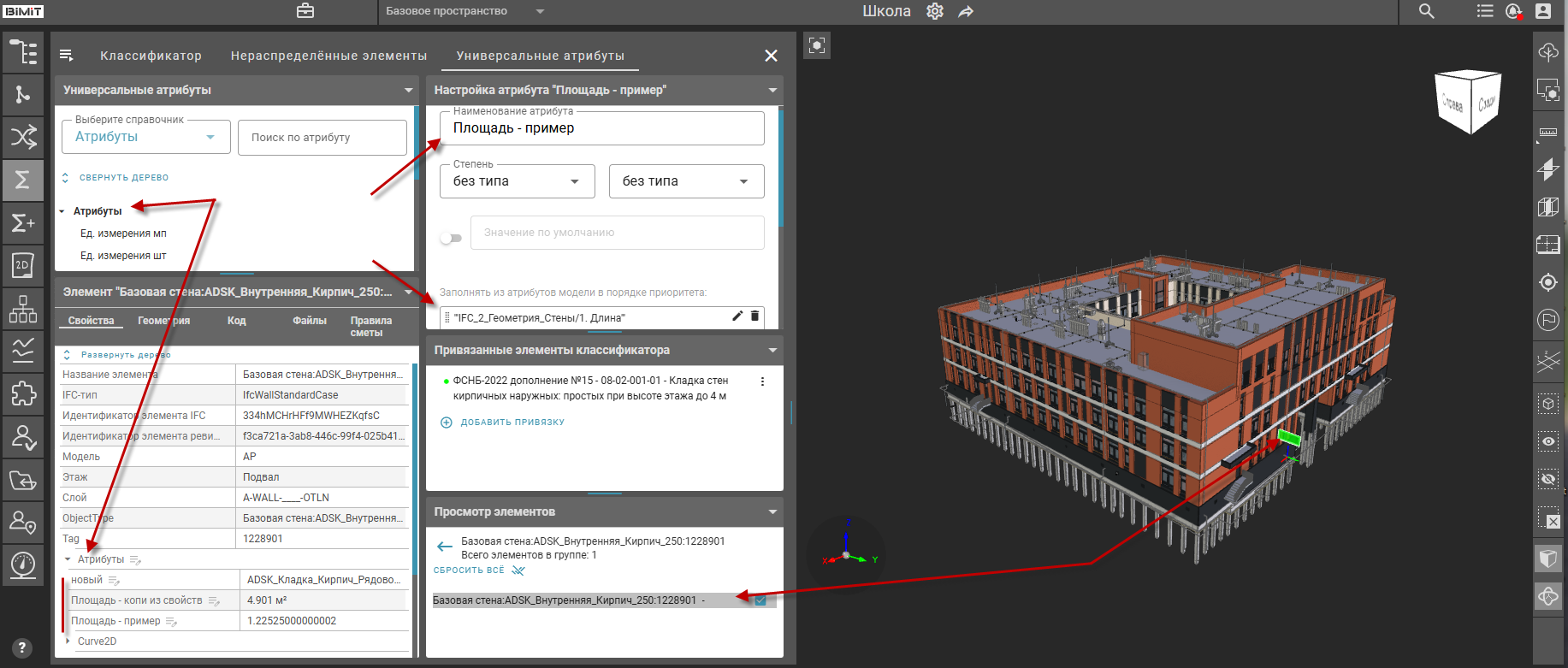Screen dimensions: 1568x668
Task: Click the sigma formula icon in left sidebar
Action: pos(23,180)
